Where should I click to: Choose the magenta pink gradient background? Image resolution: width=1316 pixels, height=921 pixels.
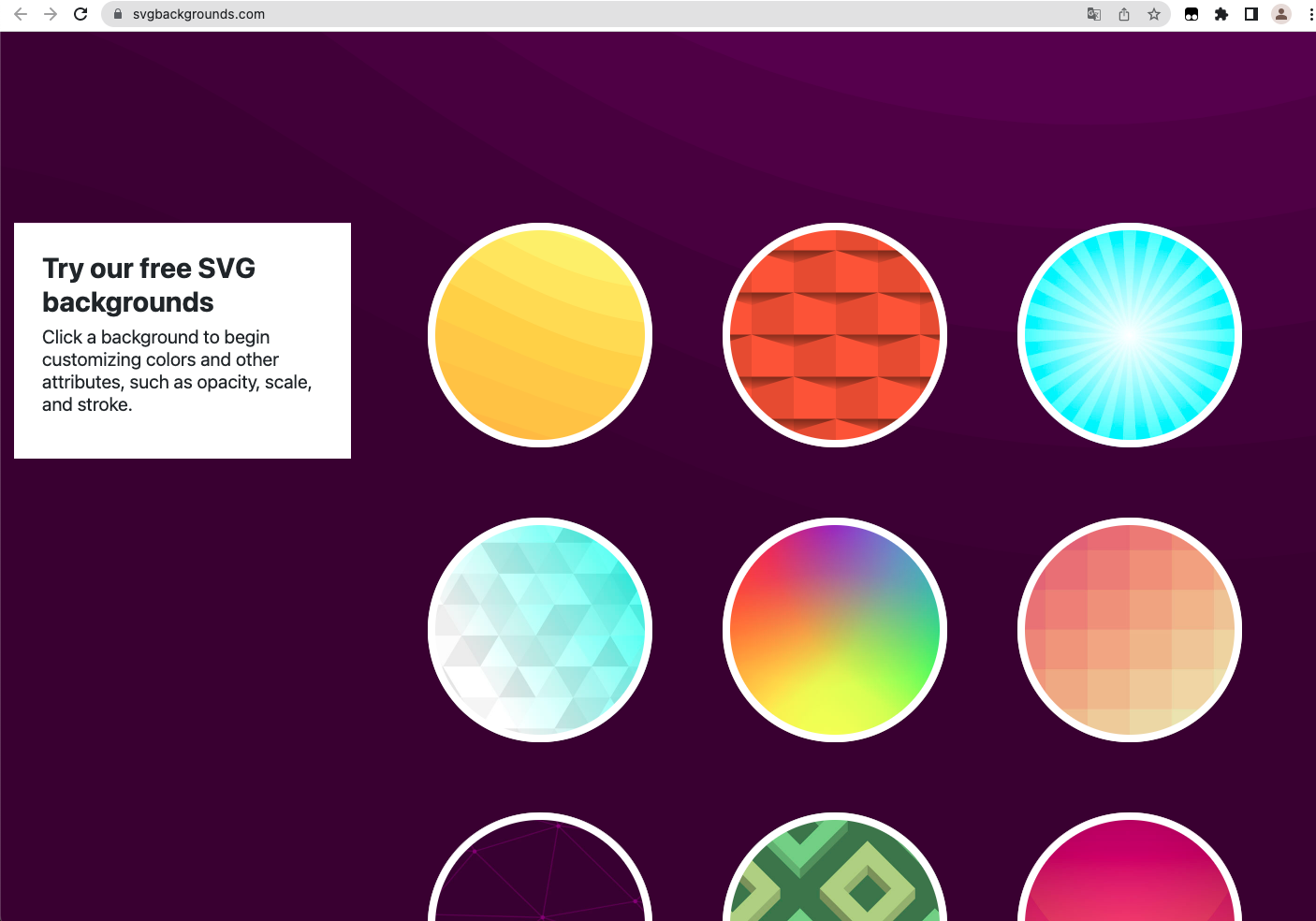1130,869
